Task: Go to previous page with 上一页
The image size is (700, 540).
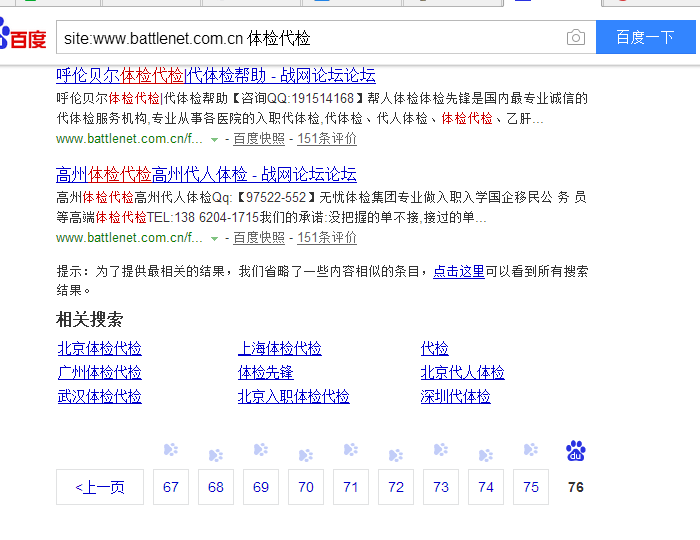Action: pyautogui.click(x=100, y=487)
